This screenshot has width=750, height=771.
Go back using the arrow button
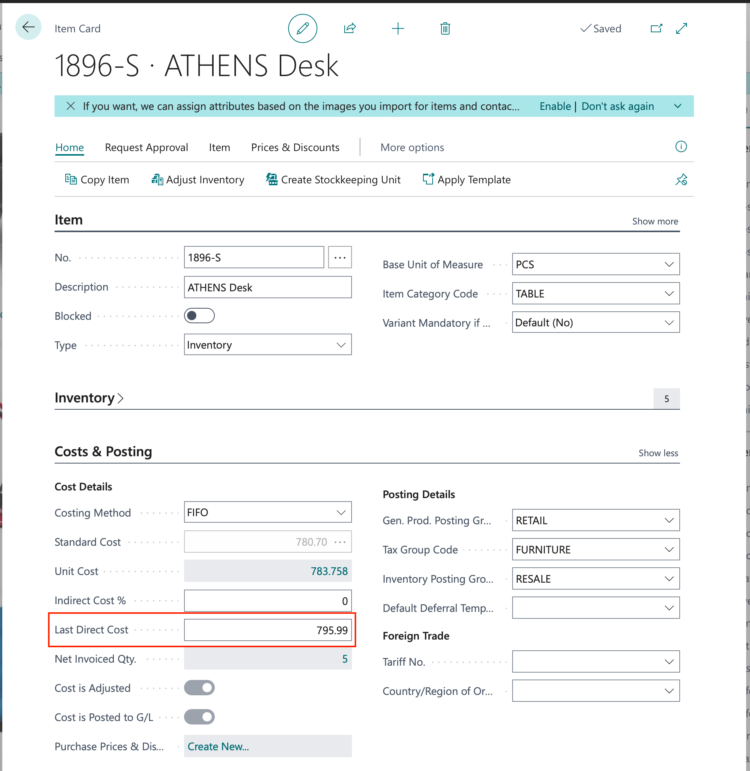(x=29, y=27)
